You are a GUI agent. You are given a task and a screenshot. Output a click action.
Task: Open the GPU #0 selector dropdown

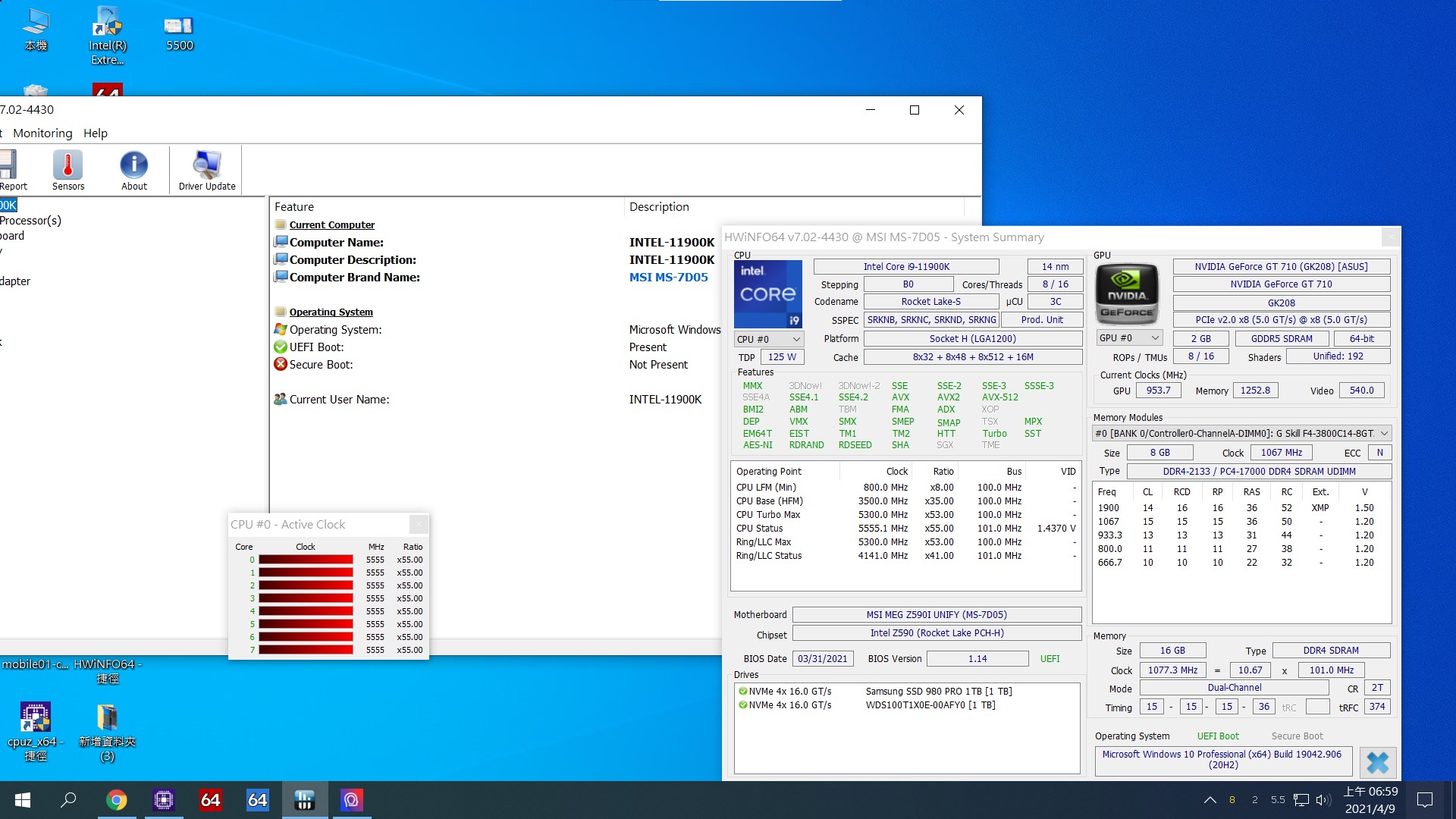[1129, 338]
